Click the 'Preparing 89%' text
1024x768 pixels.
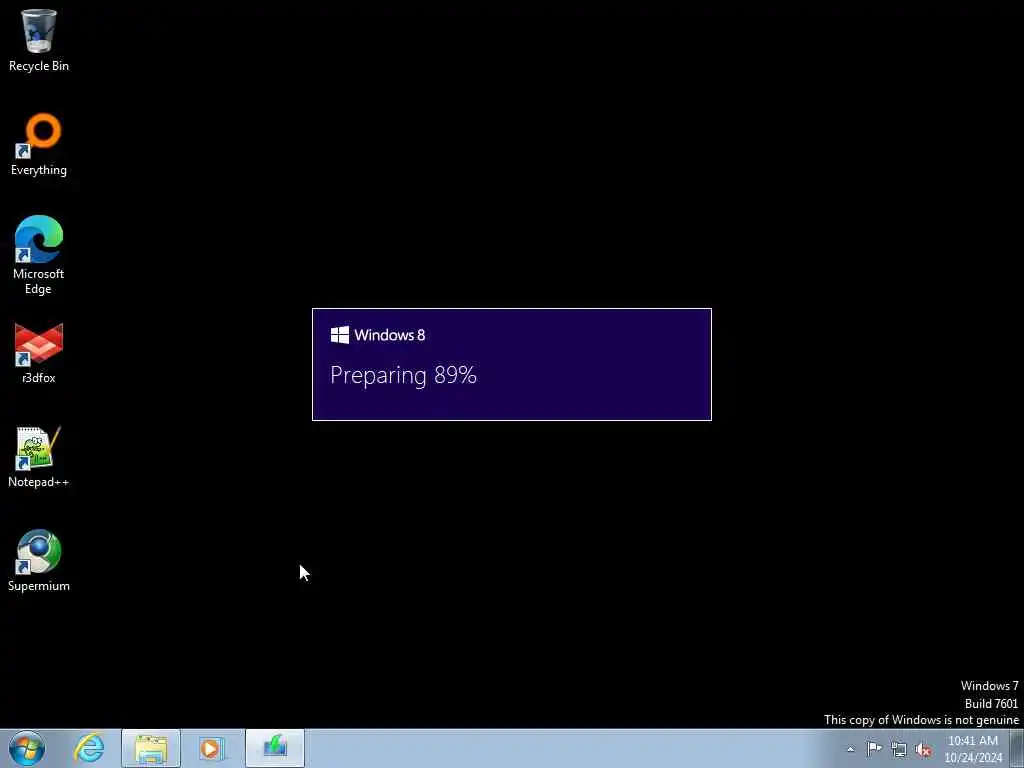404,375
